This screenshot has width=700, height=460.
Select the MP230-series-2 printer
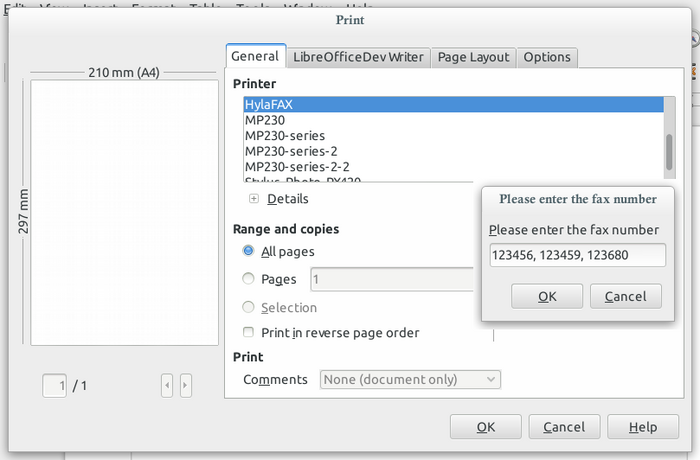pyautogui.click(x=291, y=151)
